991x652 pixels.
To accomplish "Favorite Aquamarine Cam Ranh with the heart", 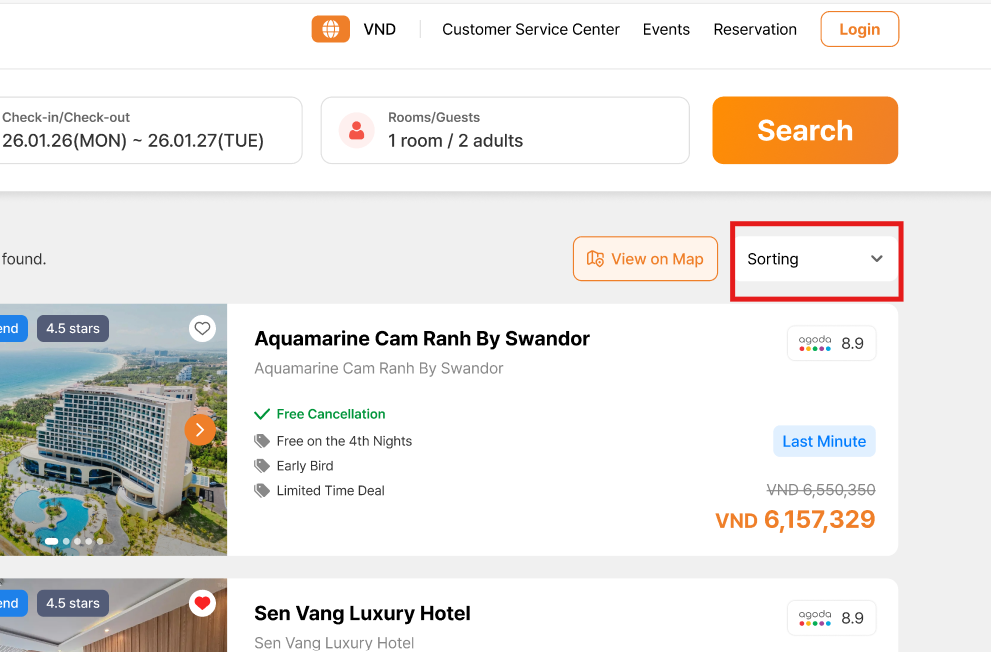I will click(202, 328).
